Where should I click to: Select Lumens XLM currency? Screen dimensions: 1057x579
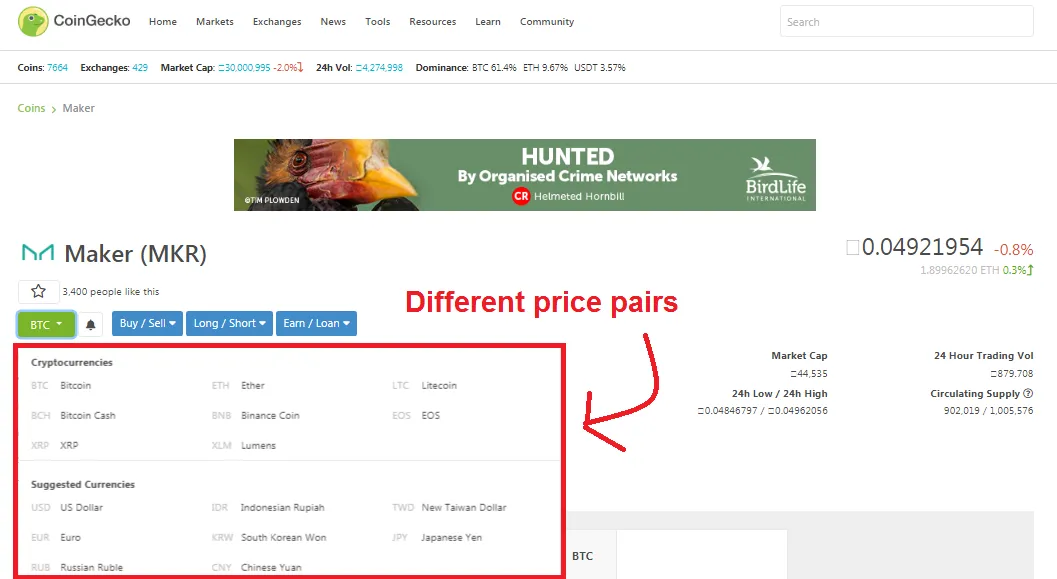[243, 446]
